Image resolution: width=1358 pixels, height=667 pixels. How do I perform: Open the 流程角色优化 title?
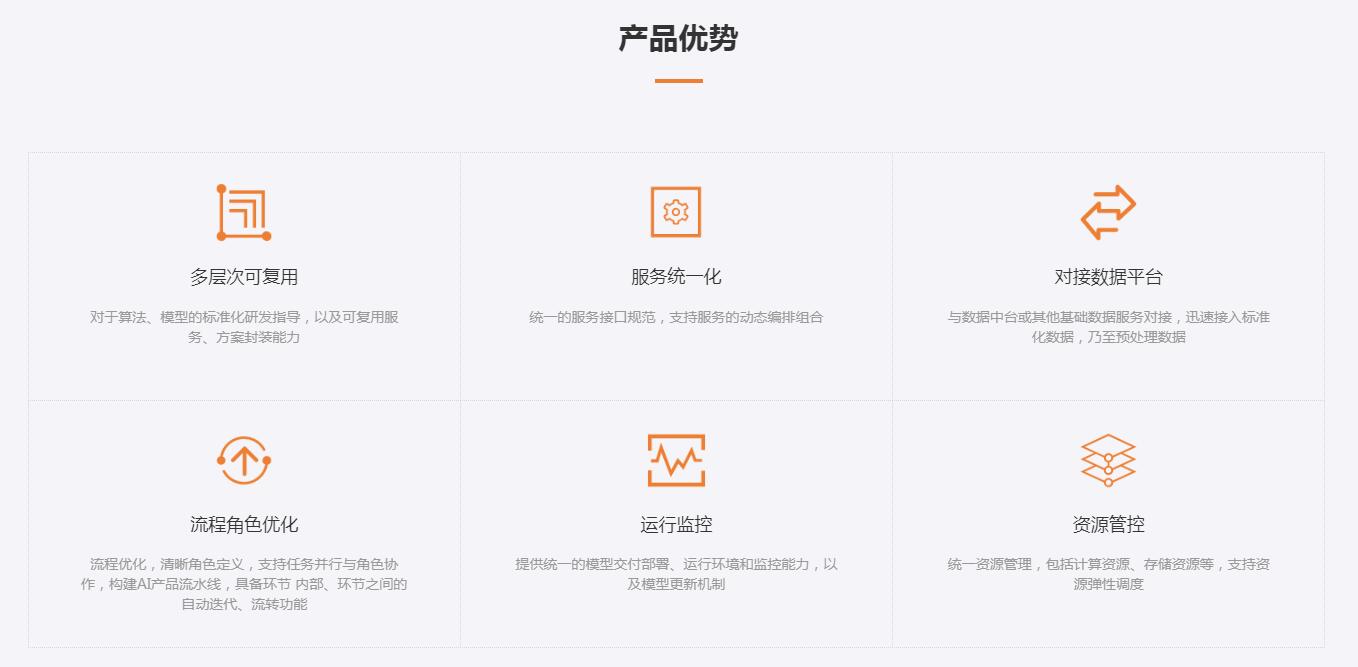[244, 525]
